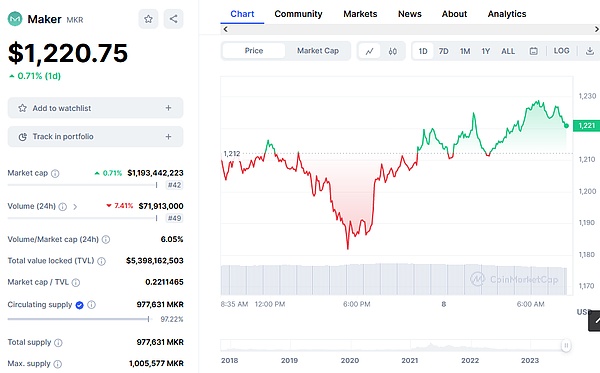This screenshot has width=600, height=373.
Task: Click the $1,220.75 price heading
Action: coord(68,53)
